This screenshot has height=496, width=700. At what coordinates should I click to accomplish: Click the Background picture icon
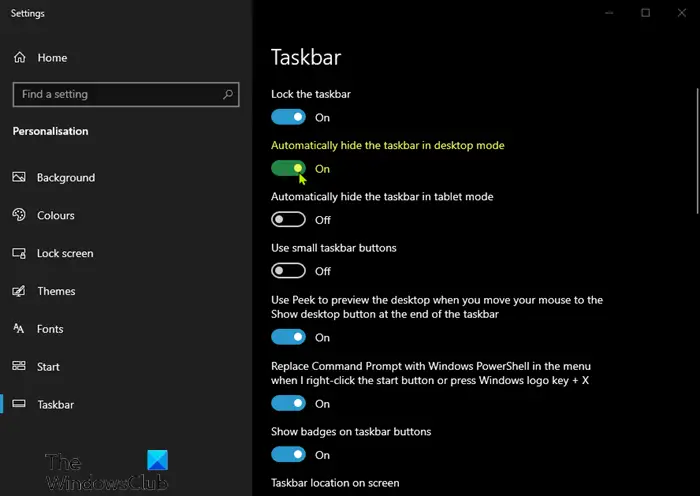[19, 177]
